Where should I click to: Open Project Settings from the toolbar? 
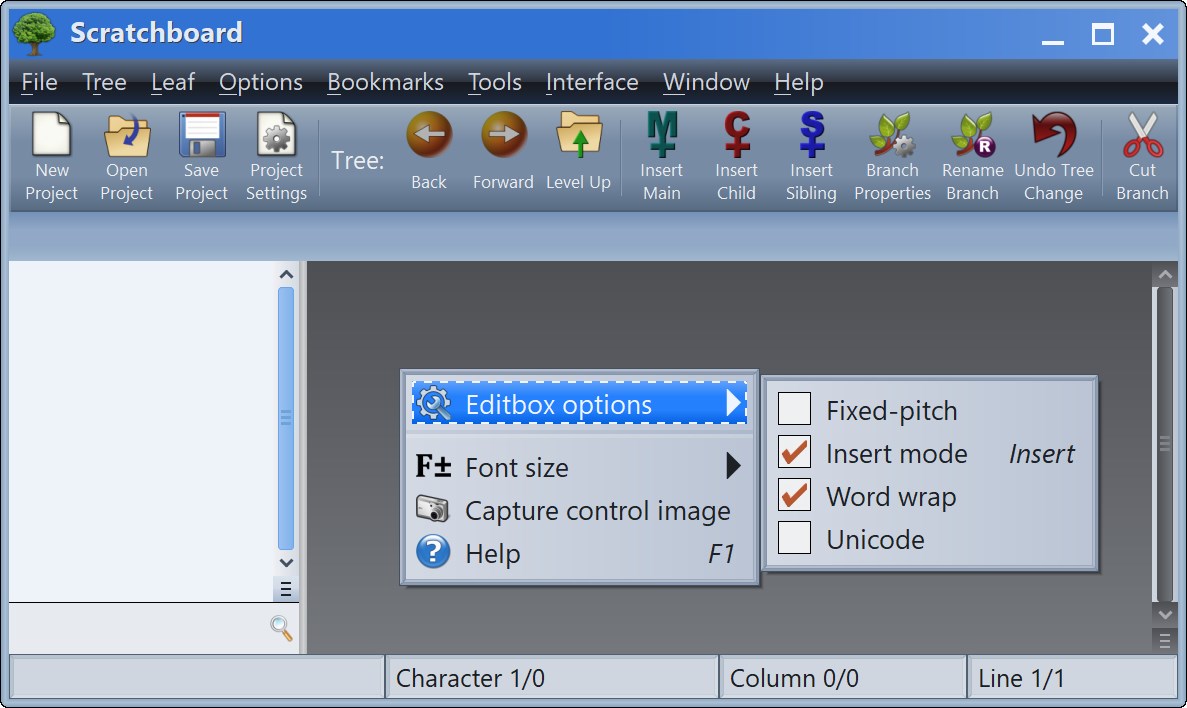pos(276,157)
